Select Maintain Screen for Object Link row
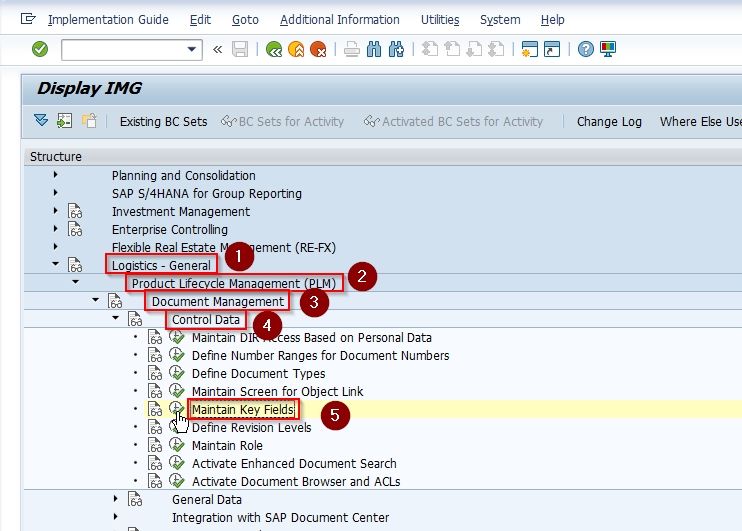Viewport: 742px width, 531px height. 277,391
